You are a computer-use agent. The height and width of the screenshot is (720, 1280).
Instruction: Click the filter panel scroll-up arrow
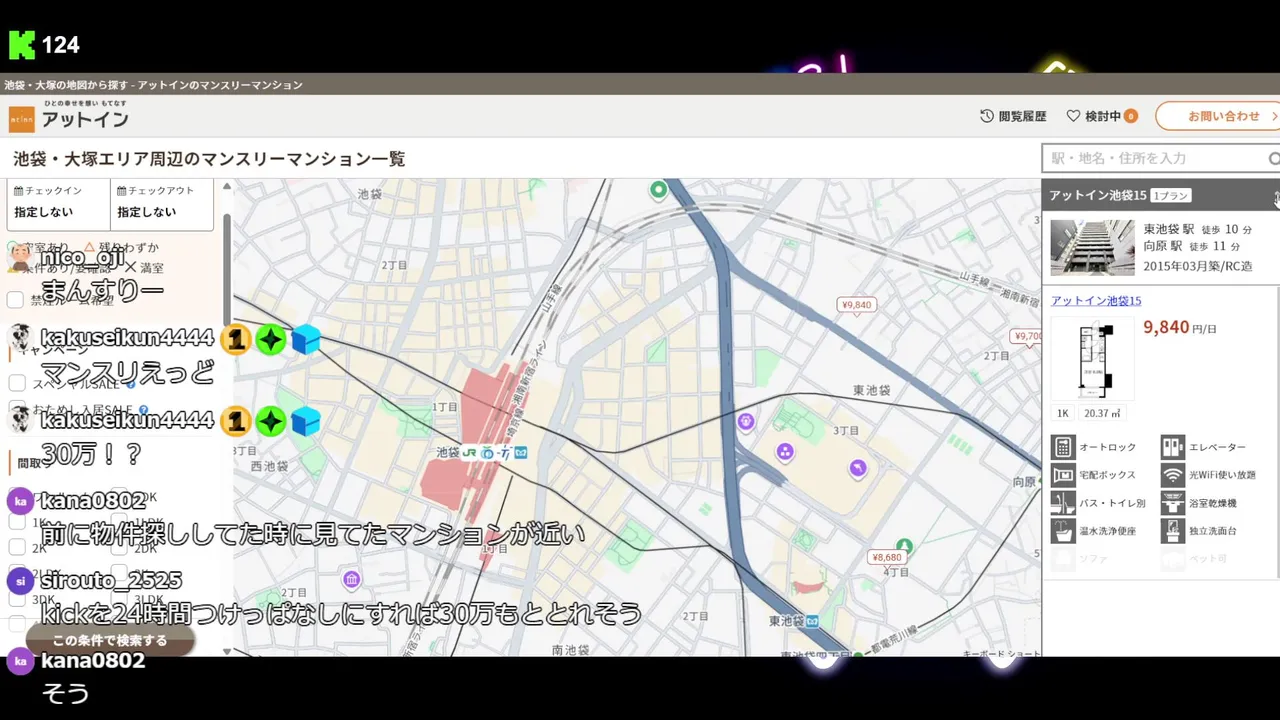227,186
